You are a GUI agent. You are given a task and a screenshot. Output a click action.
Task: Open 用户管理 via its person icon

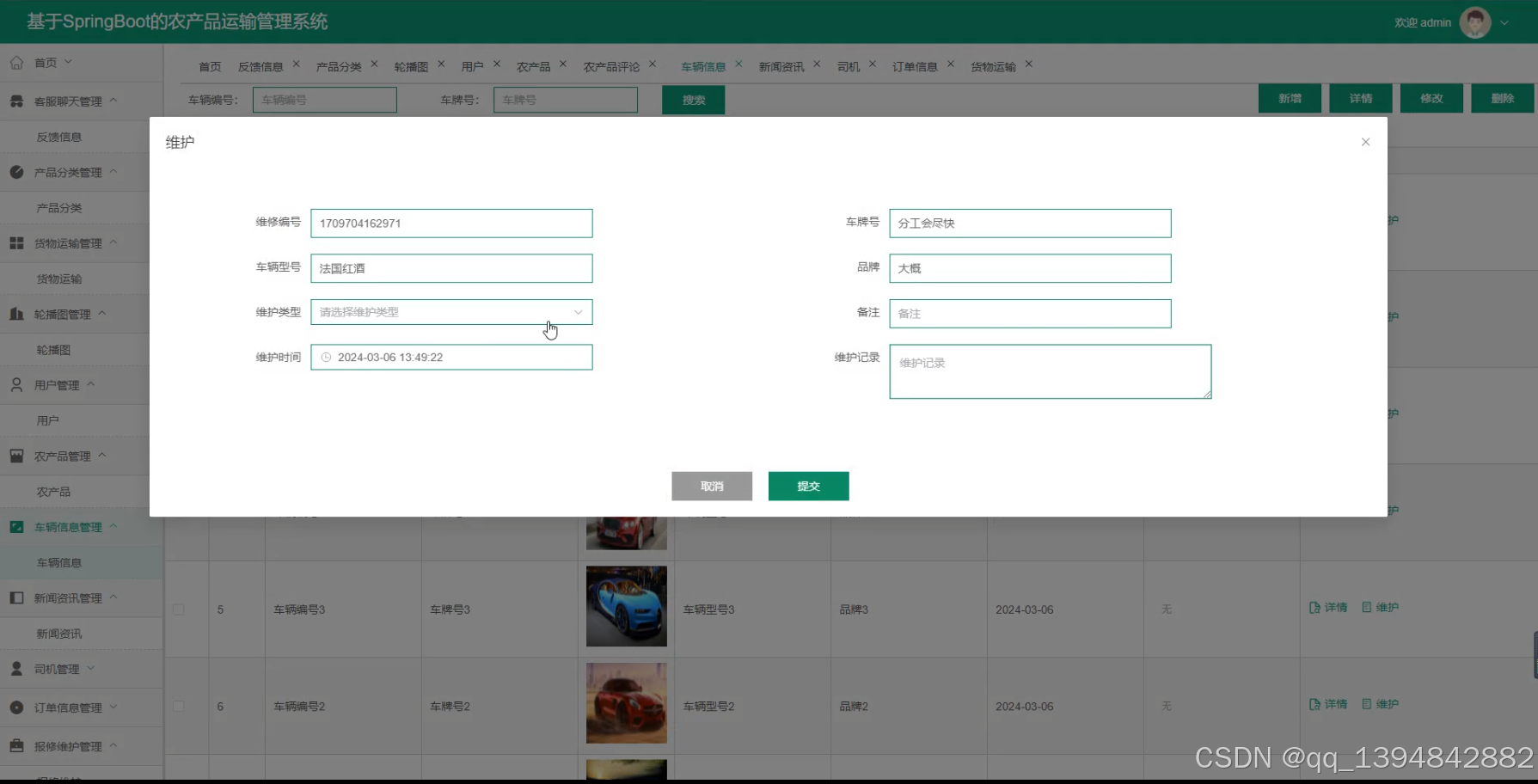[16, 384]
